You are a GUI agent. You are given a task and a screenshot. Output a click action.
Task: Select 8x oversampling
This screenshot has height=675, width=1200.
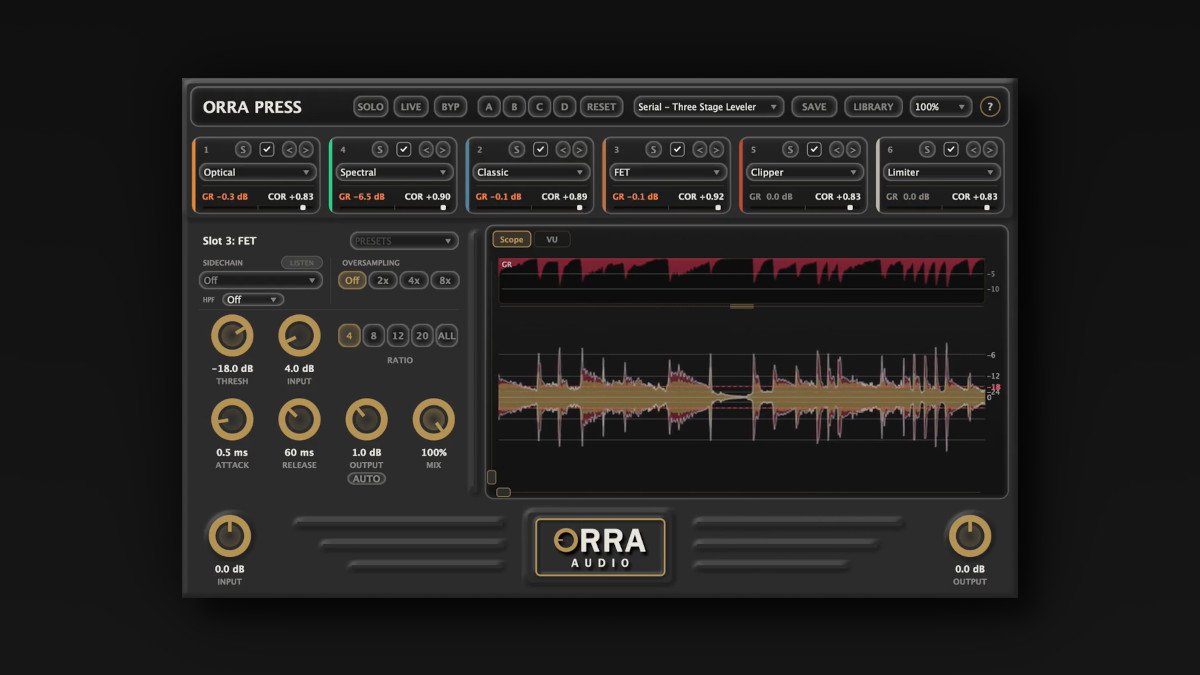[445, 281]
